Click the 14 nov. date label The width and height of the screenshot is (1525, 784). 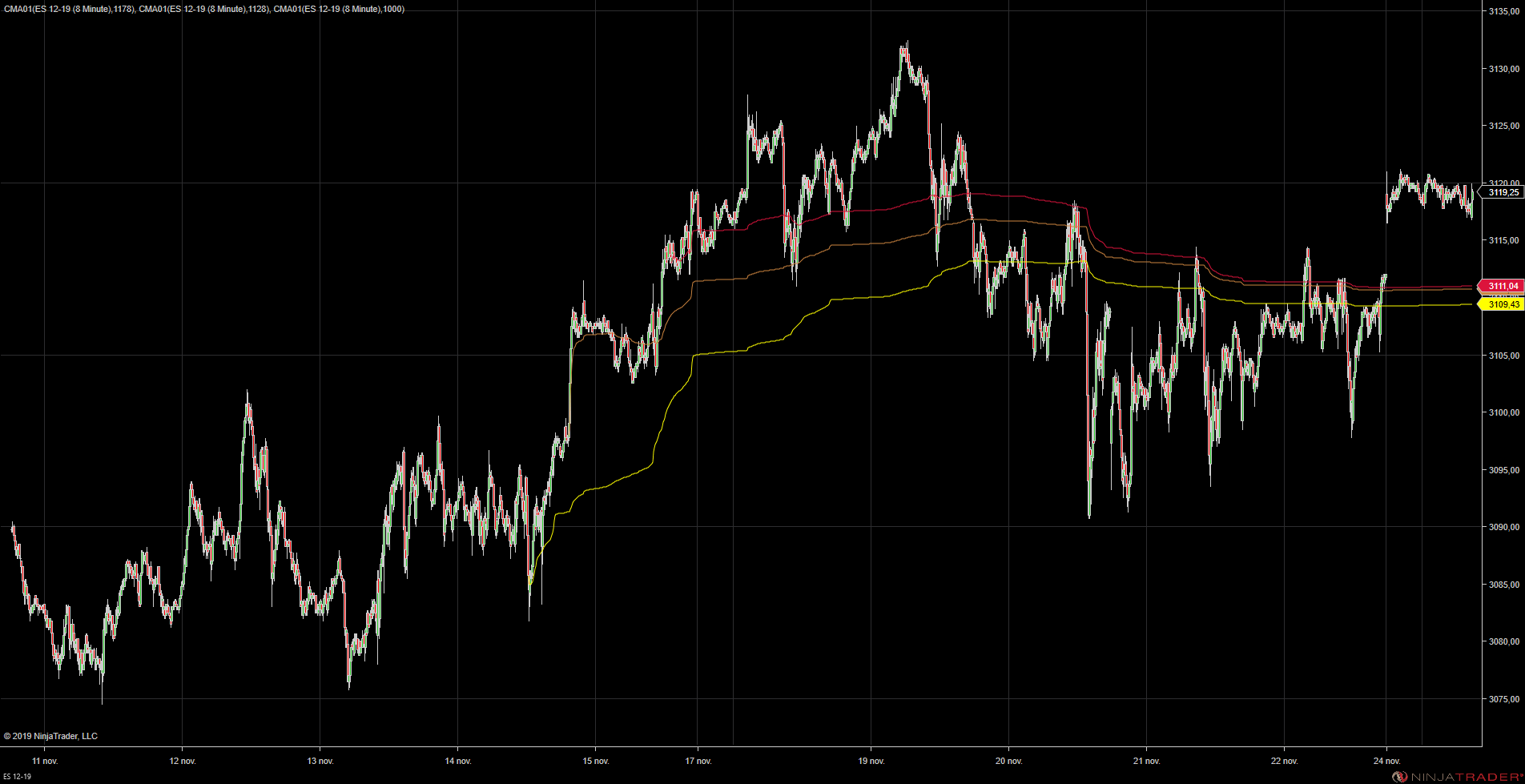tap(458, 761)
